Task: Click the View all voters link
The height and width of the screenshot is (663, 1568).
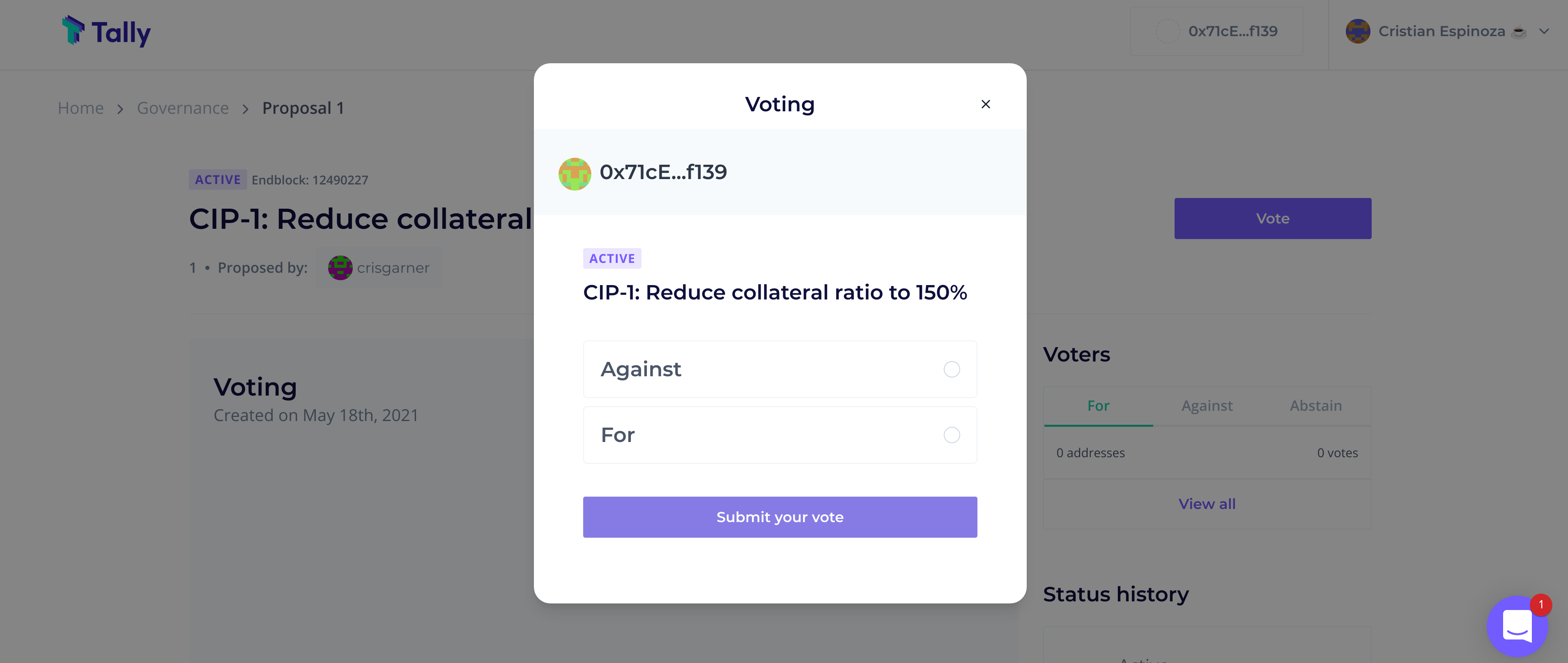Action: tap(1207, 504)
